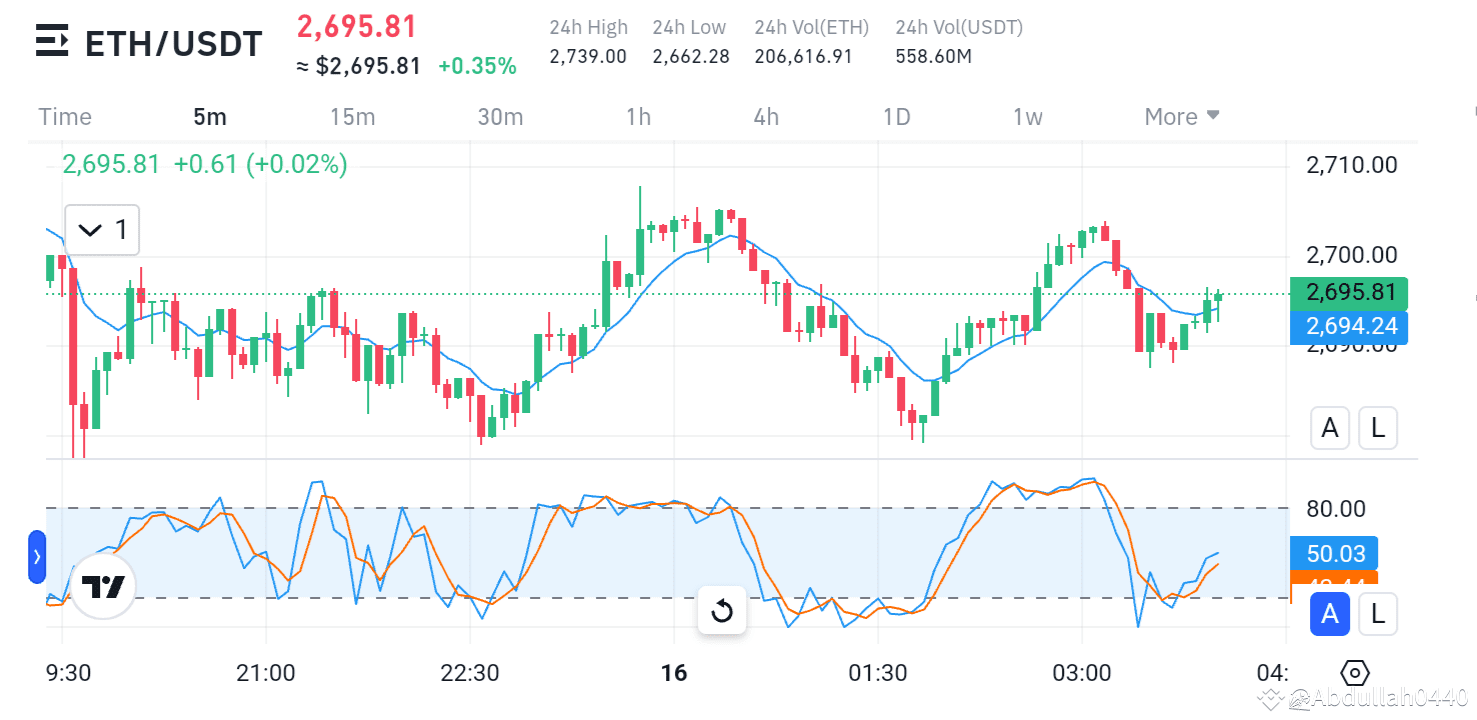Switch to the 15m timeframe tab
This screenshot has width=1477, height=720.
pos(353,116)
